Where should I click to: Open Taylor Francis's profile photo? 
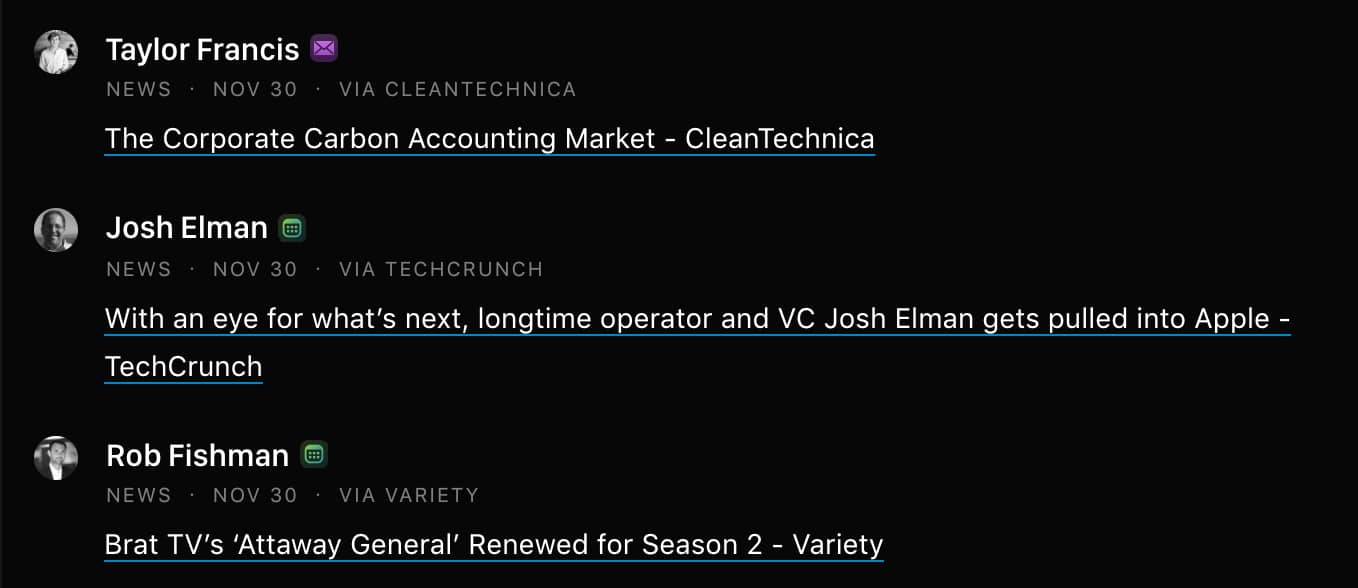56,52
